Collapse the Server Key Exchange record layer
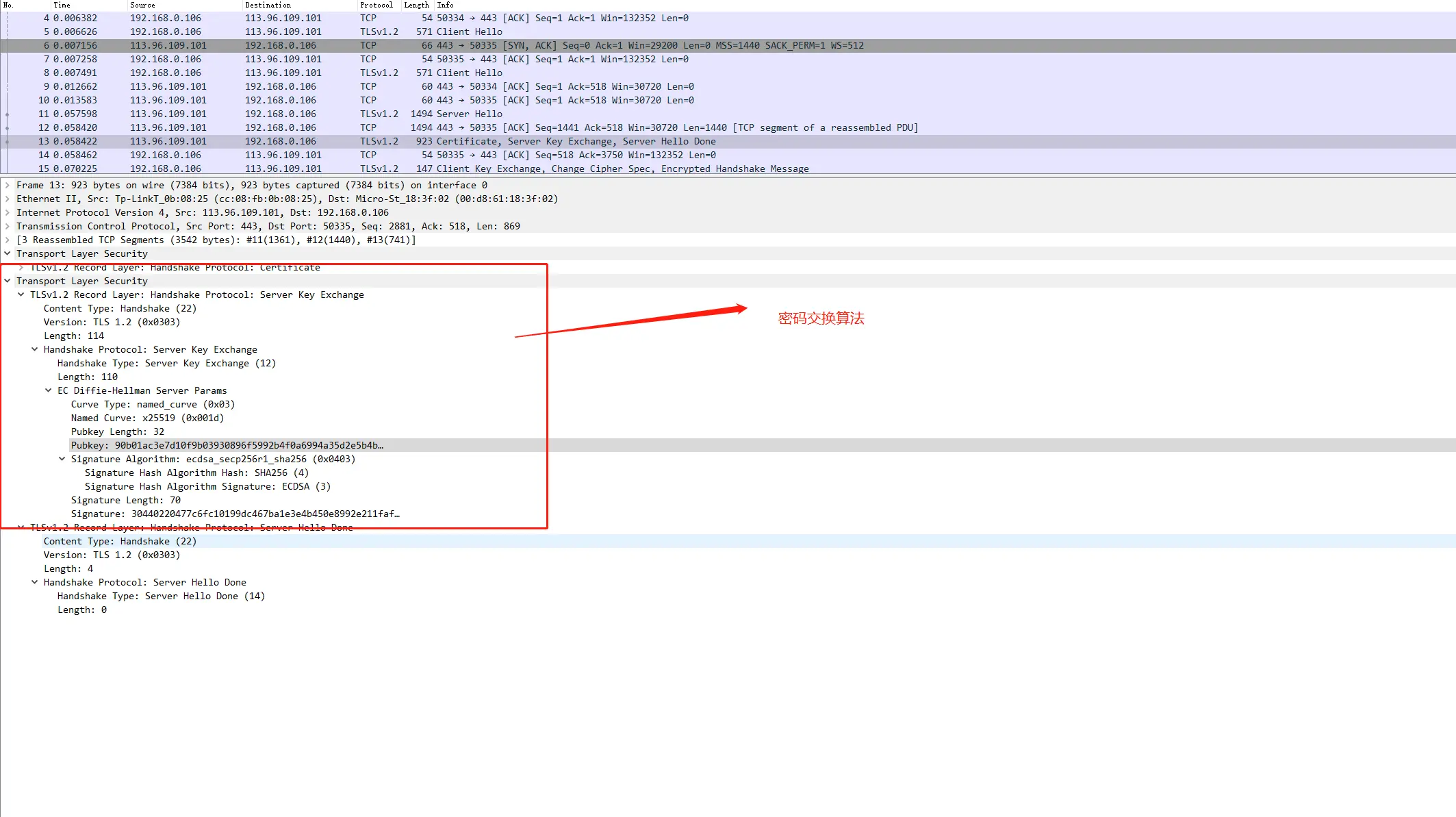Viewport: 1456px width, 817px height. pyautogui.click(x=21, y=294)
